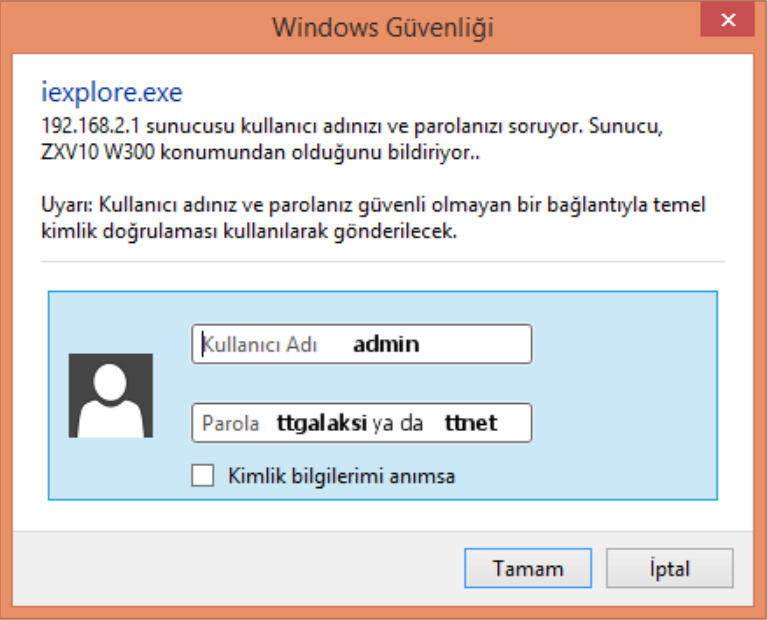Click the Parola placeholder label
Viewport: 768px width, 620px height.
tap(230, 423)
